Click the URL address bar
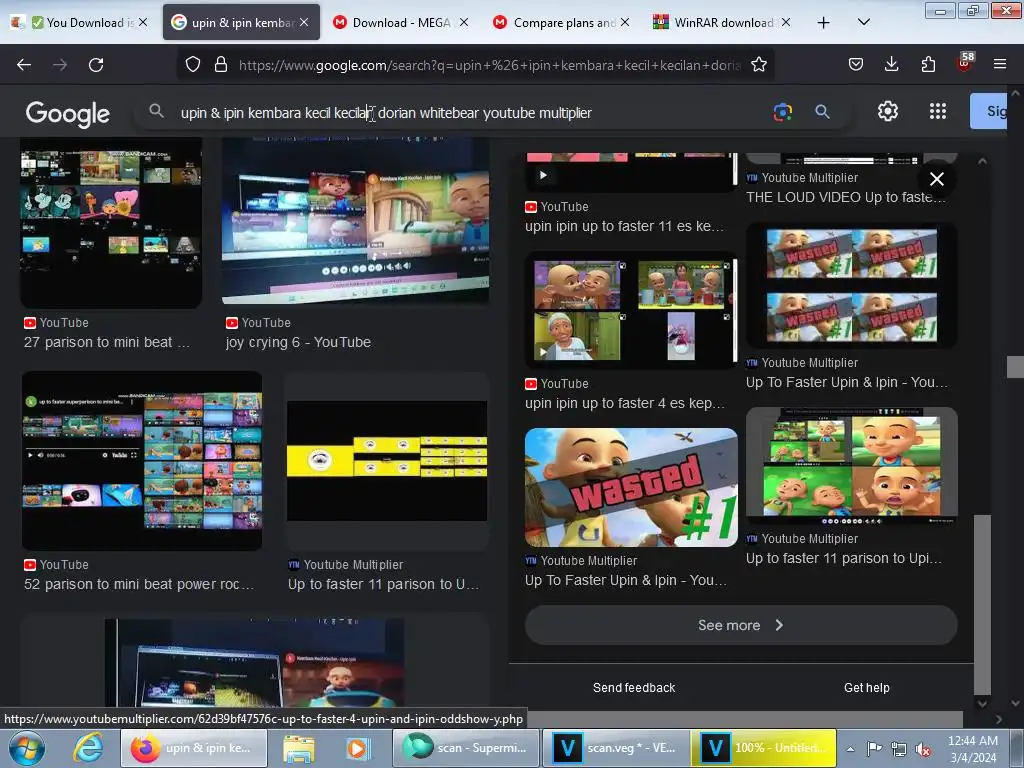This screenshot has height=768, width=1024. coord(490,65)
